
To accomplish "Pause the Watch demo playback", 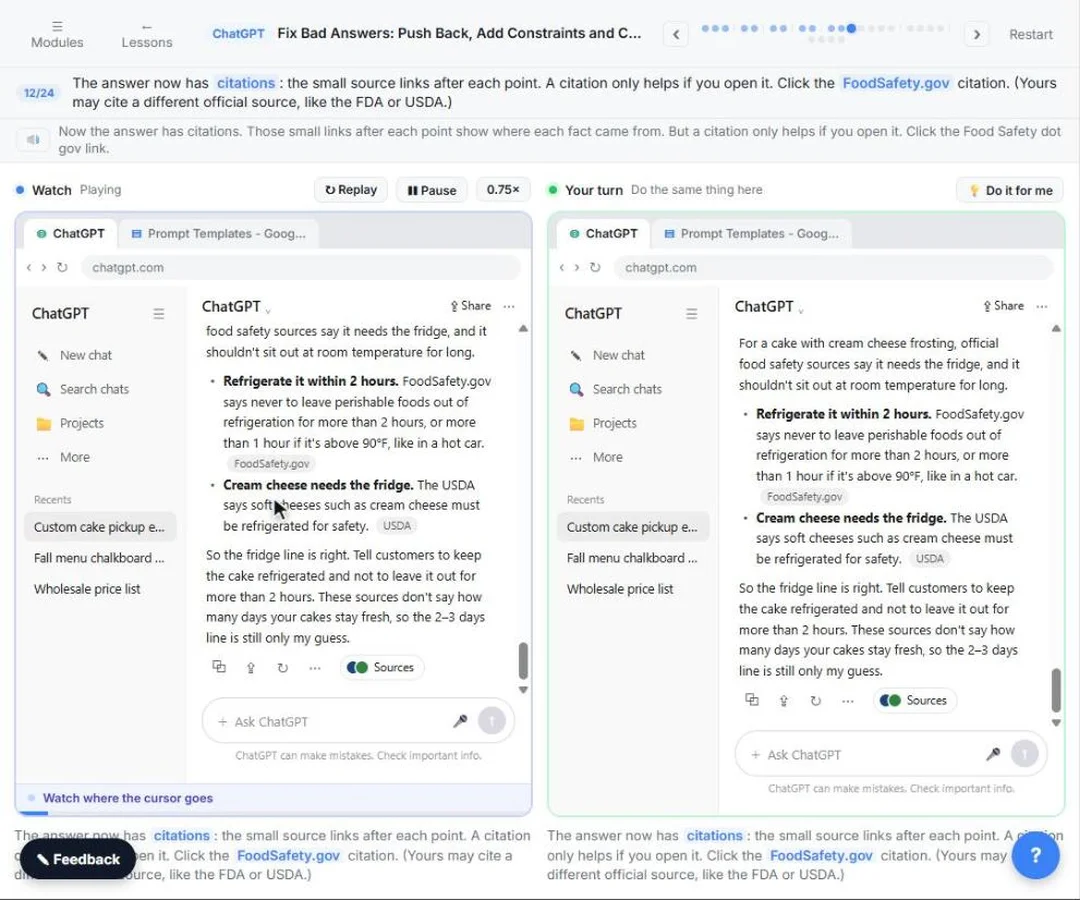I will coord(432,190).
